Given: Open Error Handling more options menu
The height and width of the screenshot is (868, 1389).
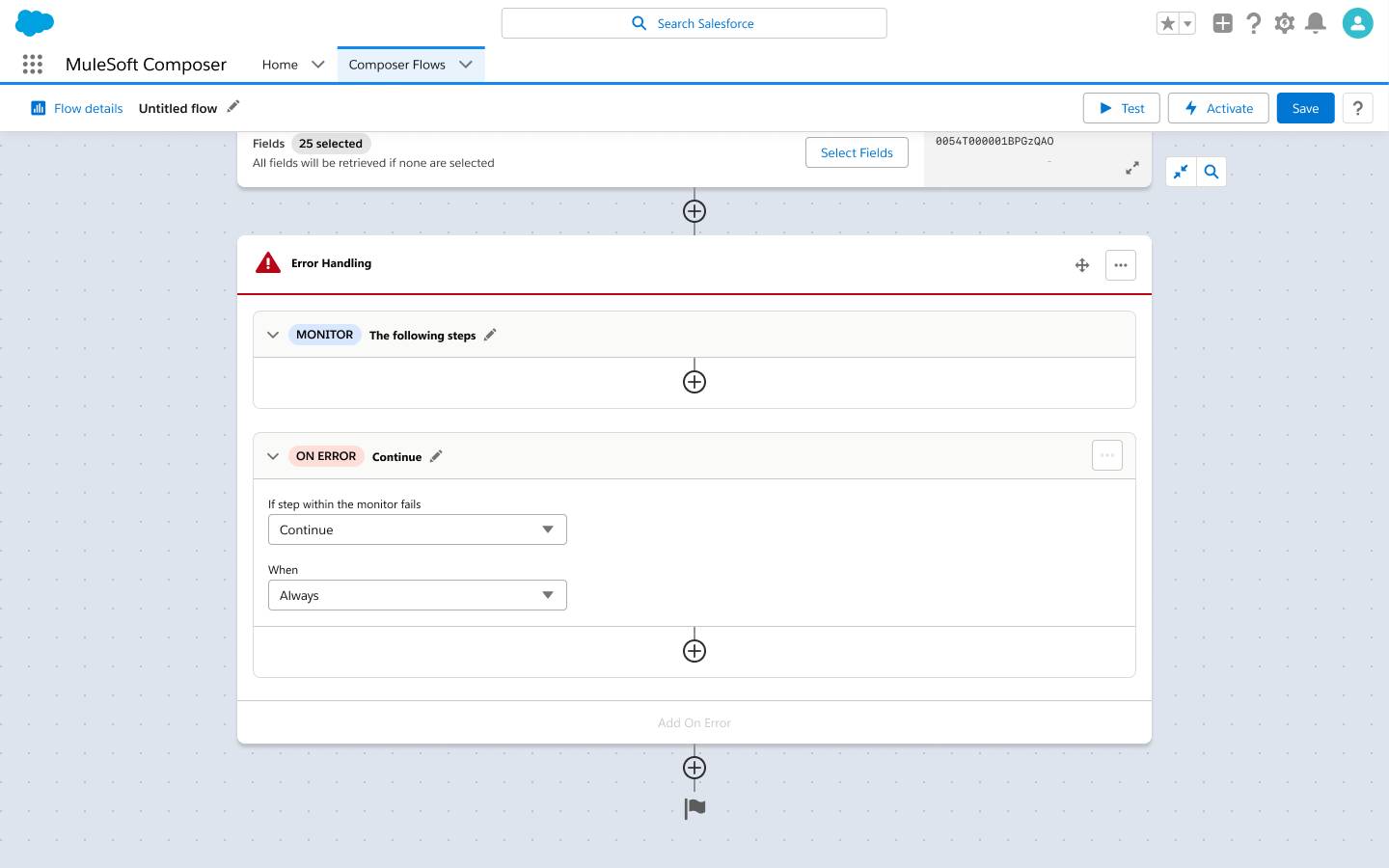Looking at the screenshot, I should [x=1121, y=265].
